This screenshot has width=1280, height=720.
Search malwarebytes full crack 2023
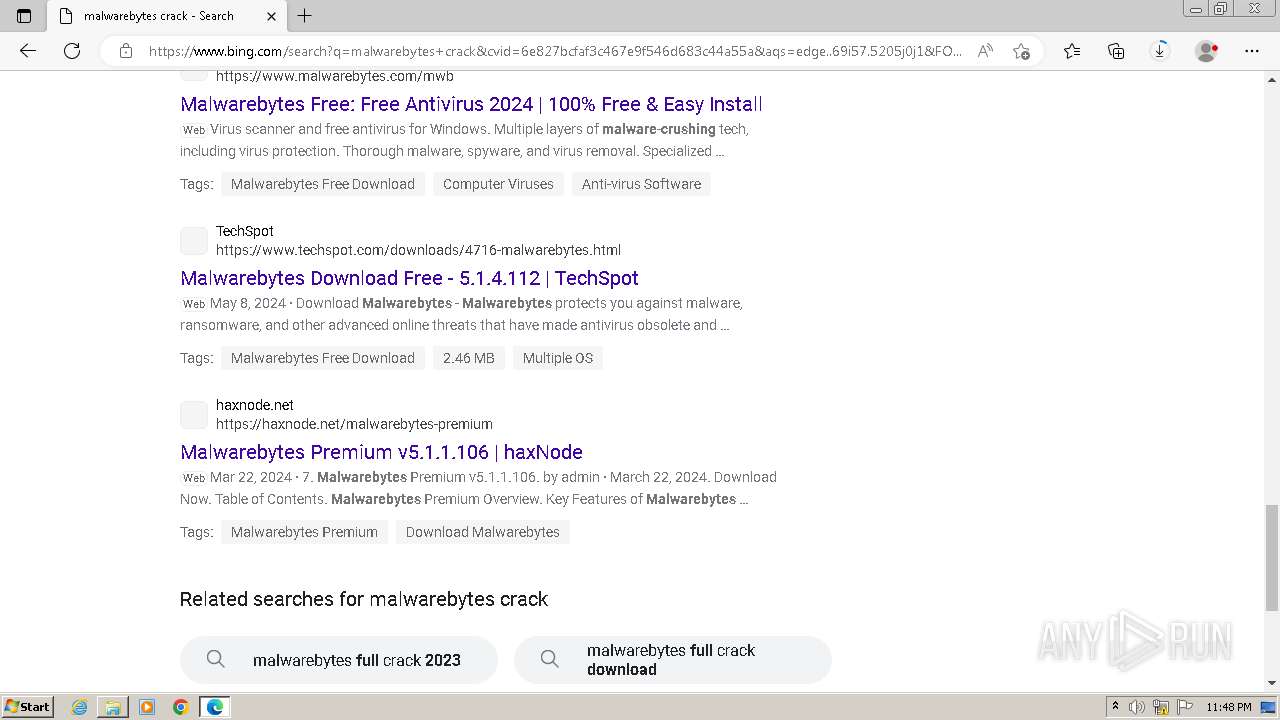[339, 660]
